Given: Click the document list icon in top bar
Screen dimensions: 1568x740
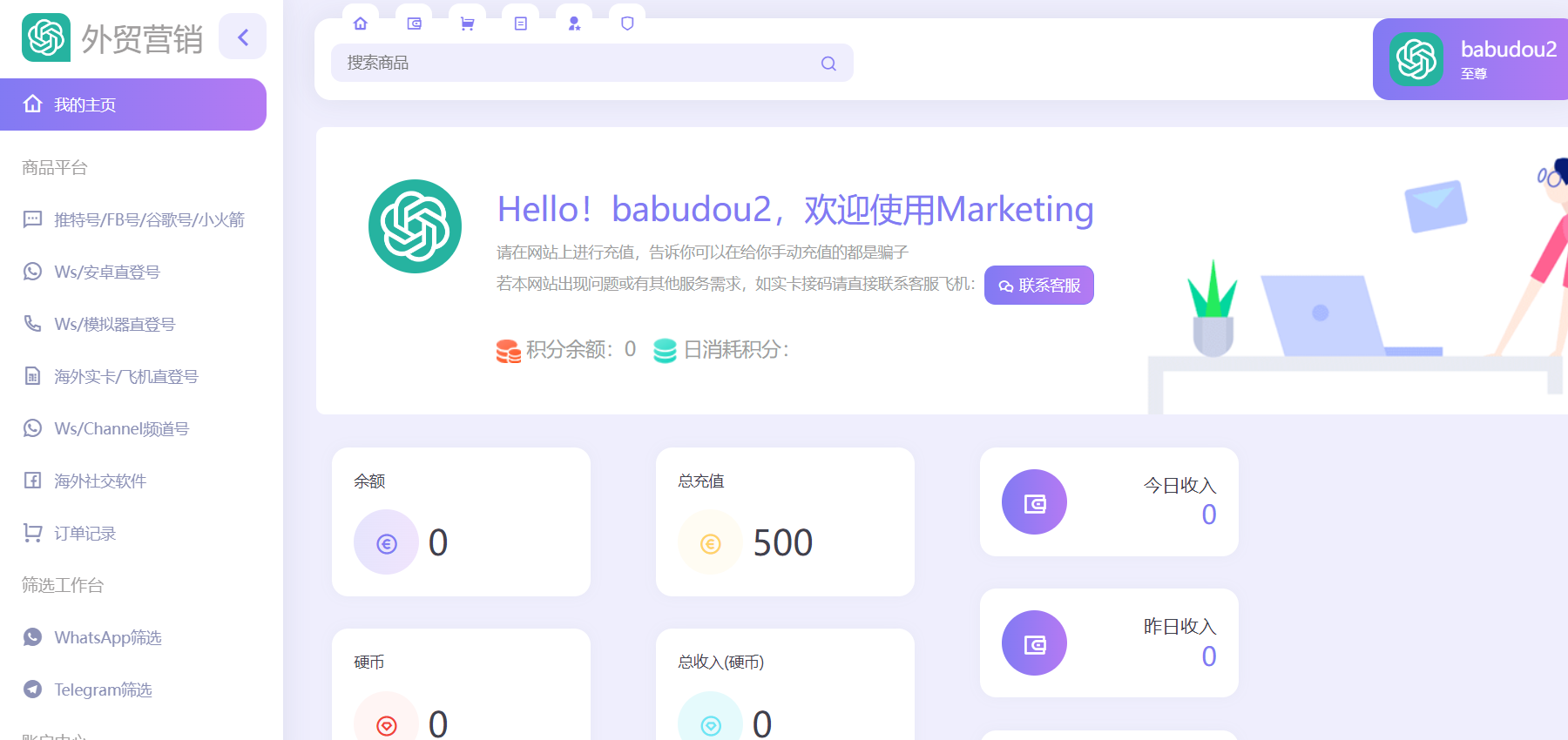Looking at the screenshot, I should point(521,24).
